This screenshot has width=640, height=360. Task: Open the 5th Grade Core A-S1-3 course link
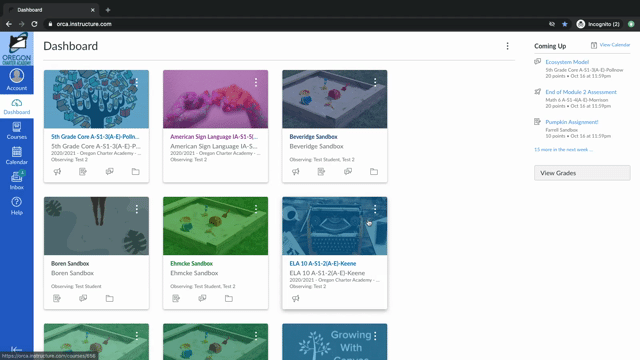[95, 137]
